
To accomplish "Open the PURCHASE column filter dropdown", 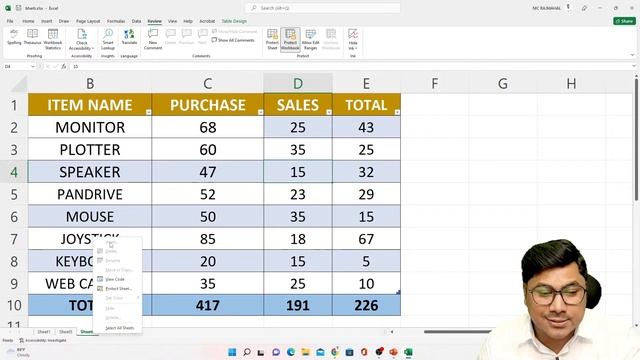I will (260, 112).
